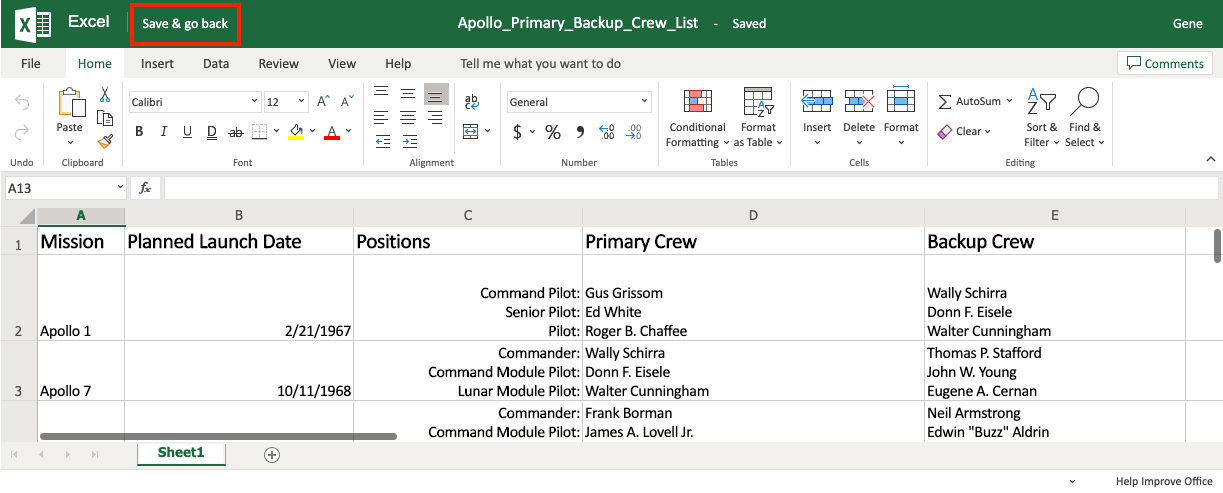This screenshot has height=493, width=1223.
Task: Click Save & go back
Action: 185,23
